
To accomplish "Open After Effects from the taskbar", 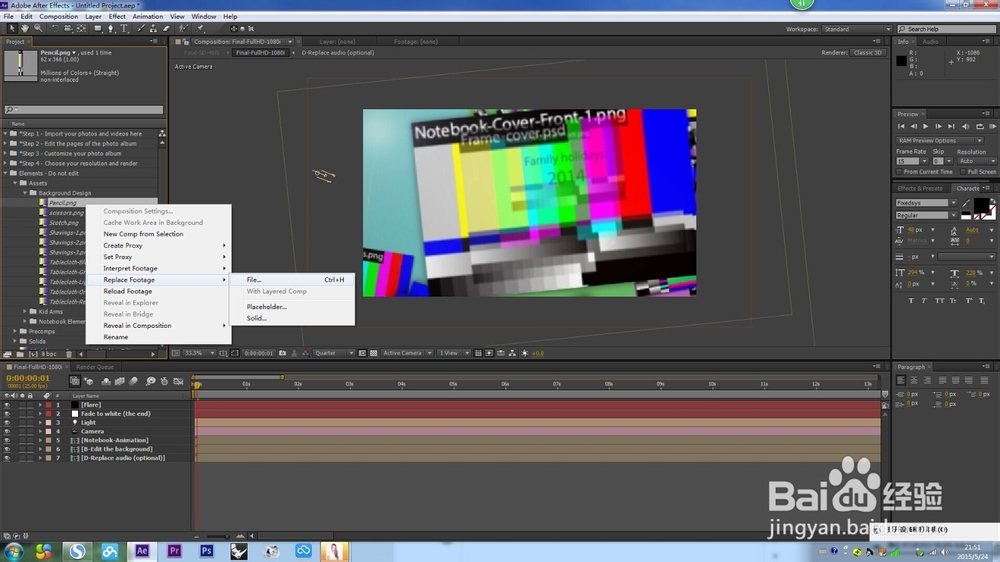I will 142,551.
